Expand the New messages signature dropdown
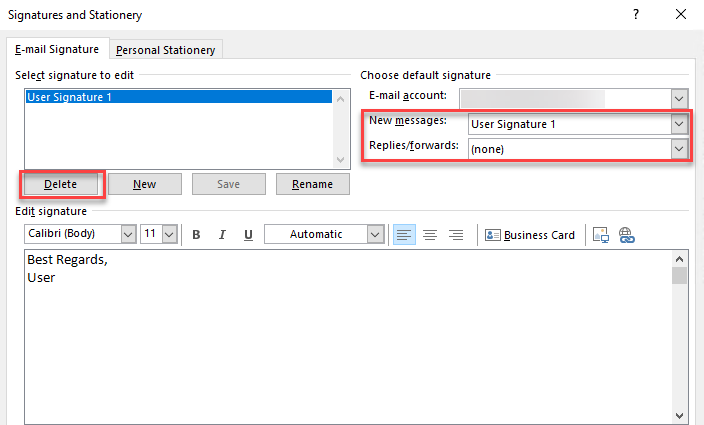The width and height of the screenshot is (704, 425). pos(679,124)
